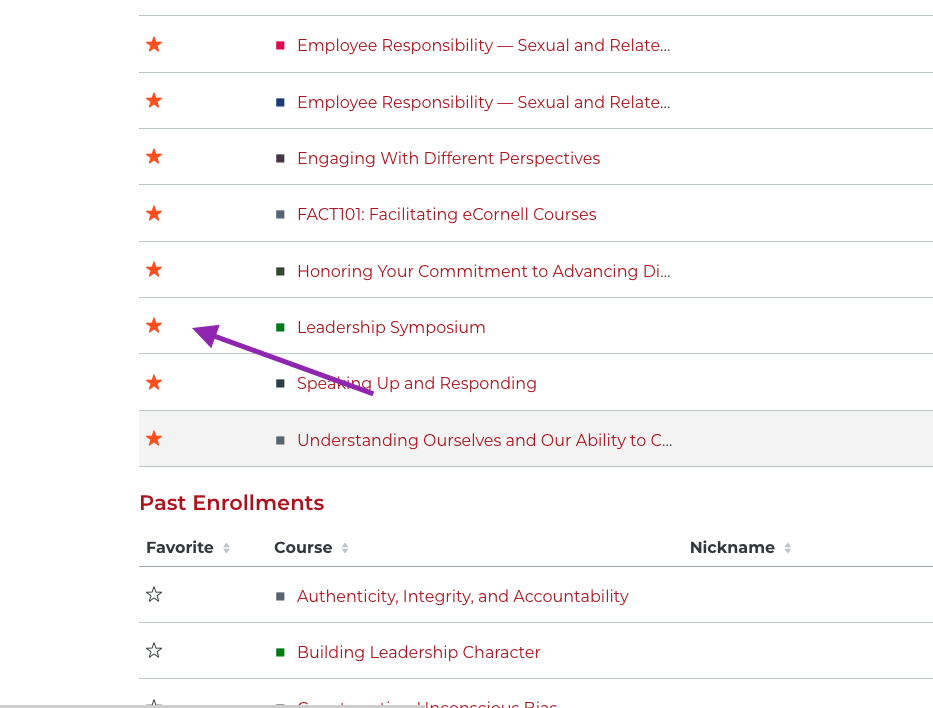Toggle favorite star for Speaking Up and Responding

[154, 382]
